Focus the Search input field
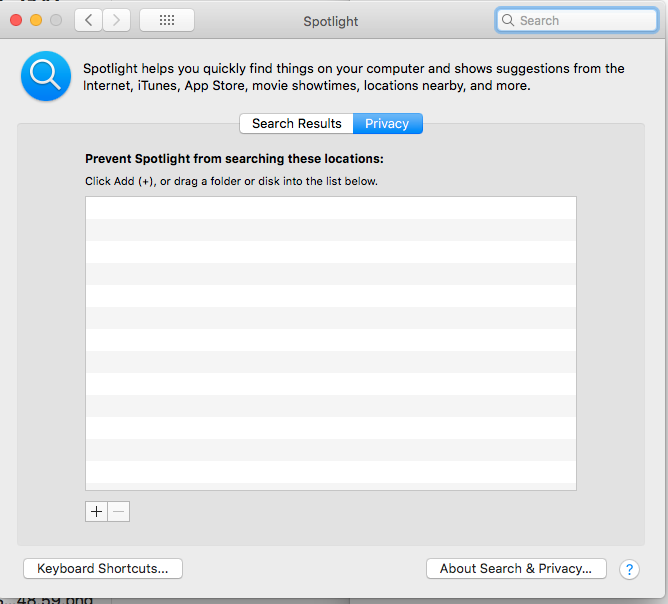 pos(577,20)
